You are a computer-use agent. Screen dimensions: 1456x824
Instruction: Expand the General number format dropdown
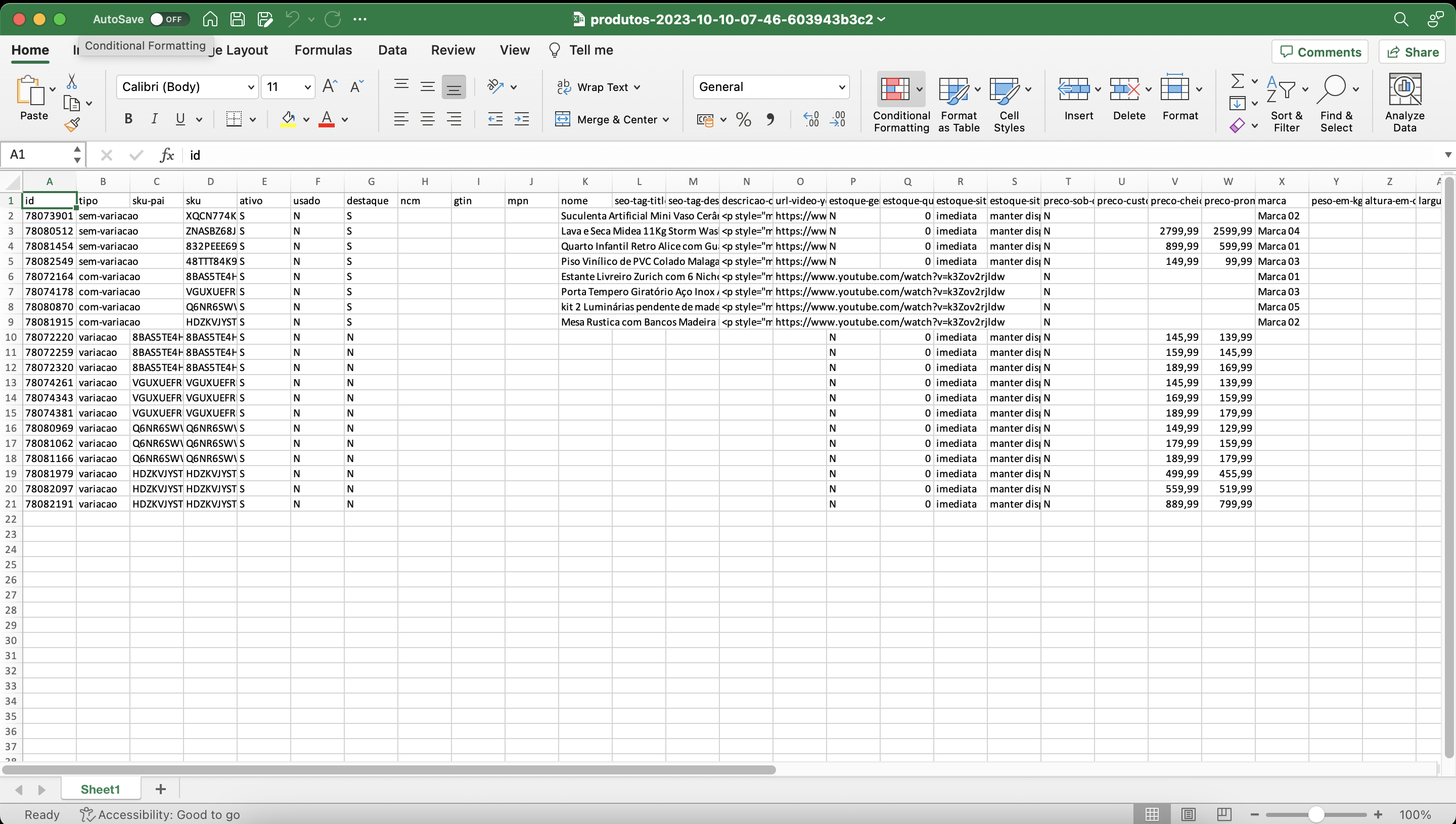coord(841,87)
